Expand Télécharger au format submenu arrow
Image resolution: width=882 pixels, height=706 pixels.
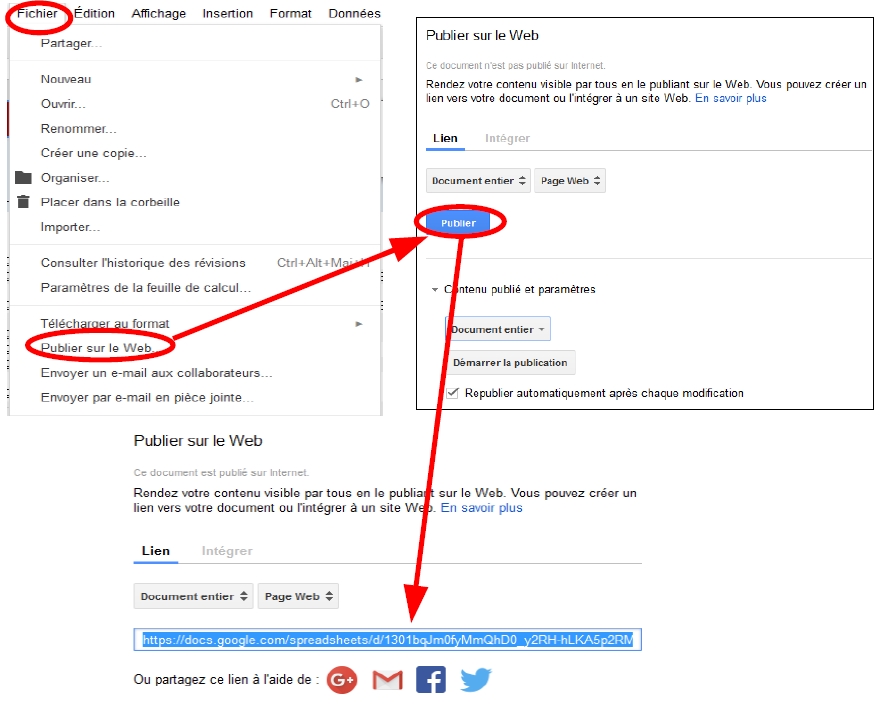(x=359, y=323)
